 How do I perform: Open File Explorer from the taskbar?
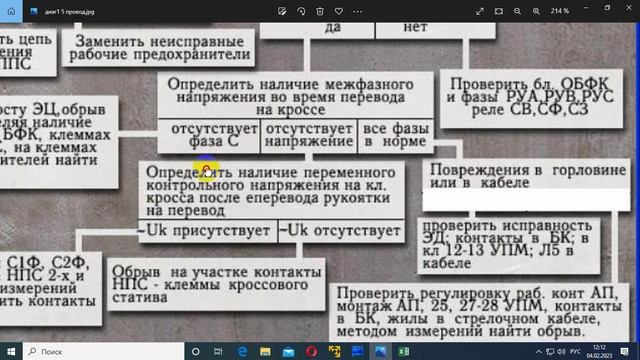point(265,351)
